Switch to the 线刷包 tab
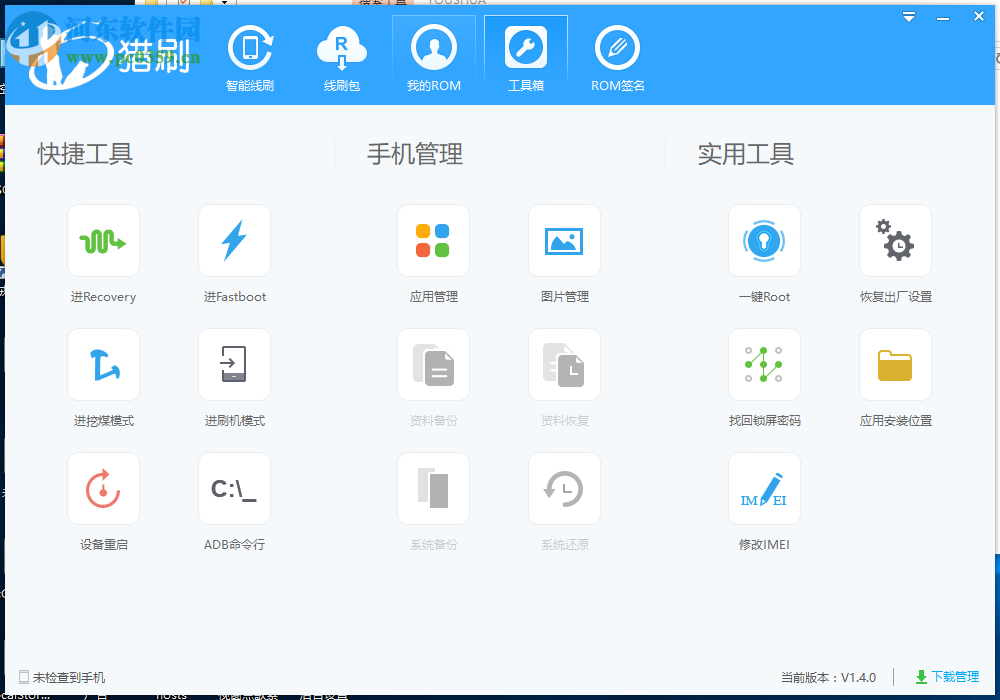 click(342, 56)
